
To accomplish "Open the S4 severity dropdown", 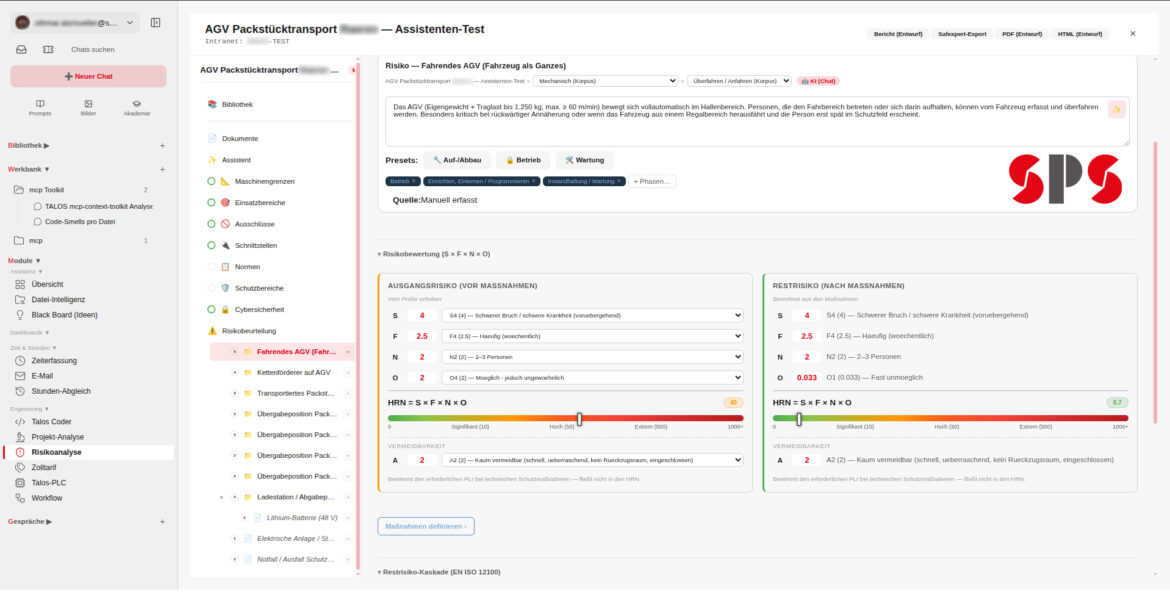I will click(x=592, y=316).
